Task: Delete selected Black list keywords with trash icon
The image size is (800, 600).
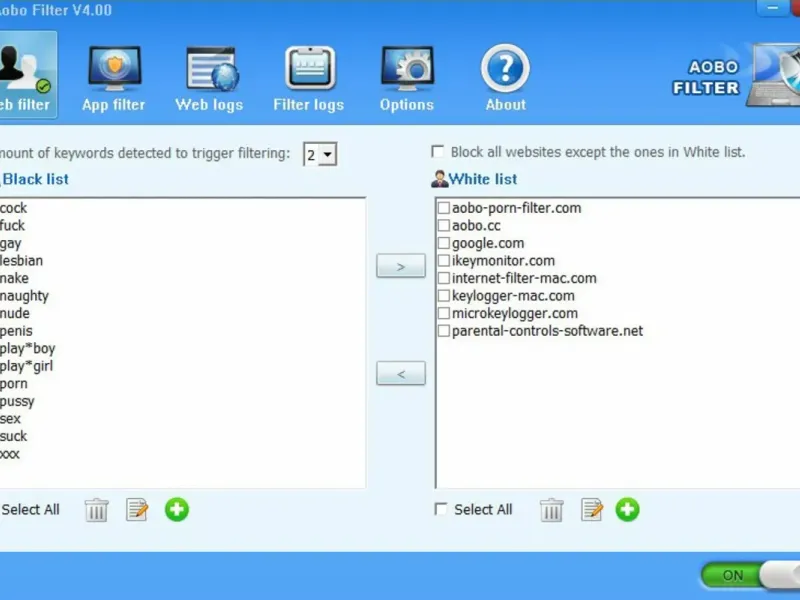Action: (96, 510)
